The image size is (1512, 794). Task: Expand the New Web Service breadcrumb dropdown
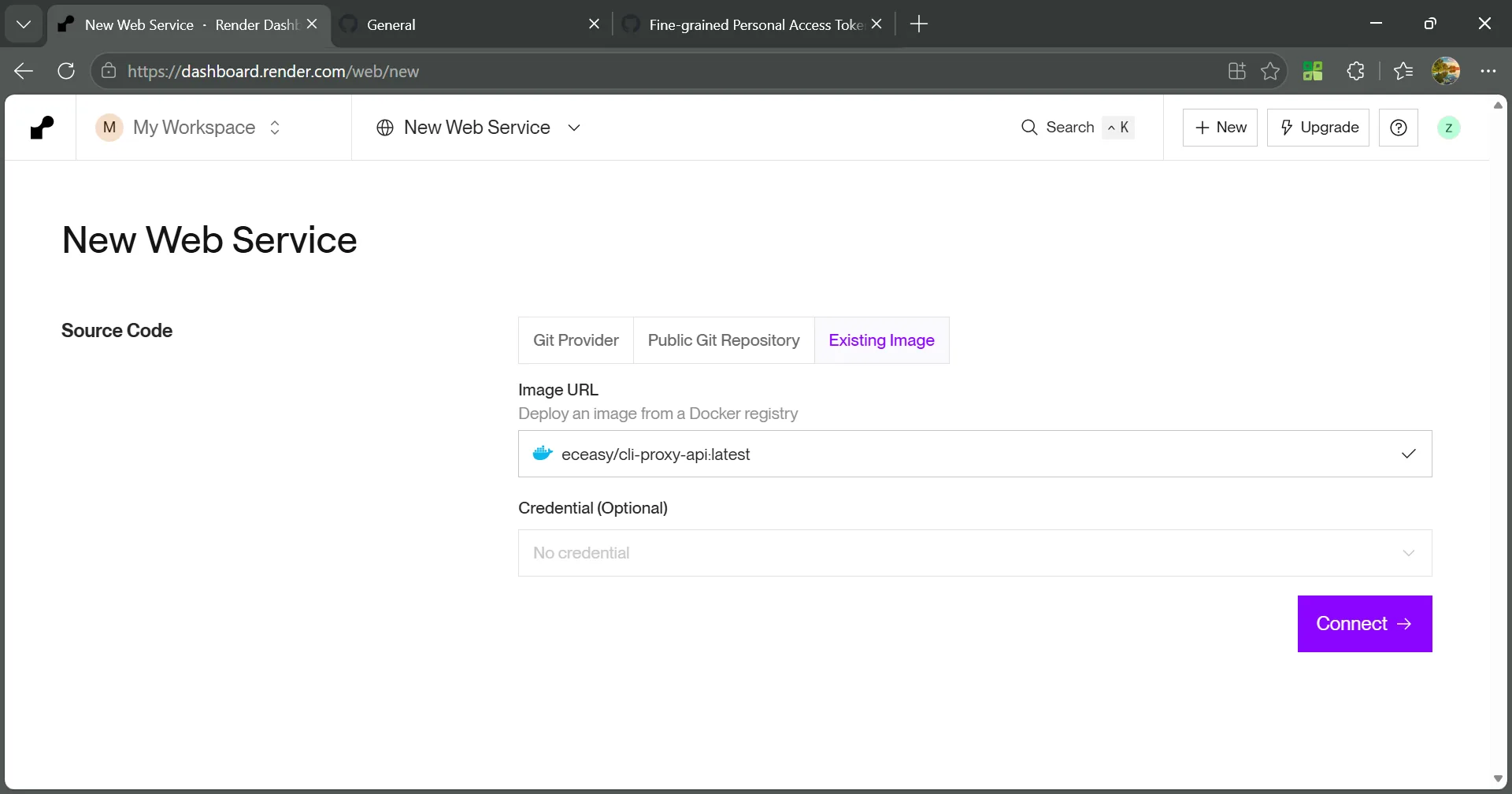574,128
